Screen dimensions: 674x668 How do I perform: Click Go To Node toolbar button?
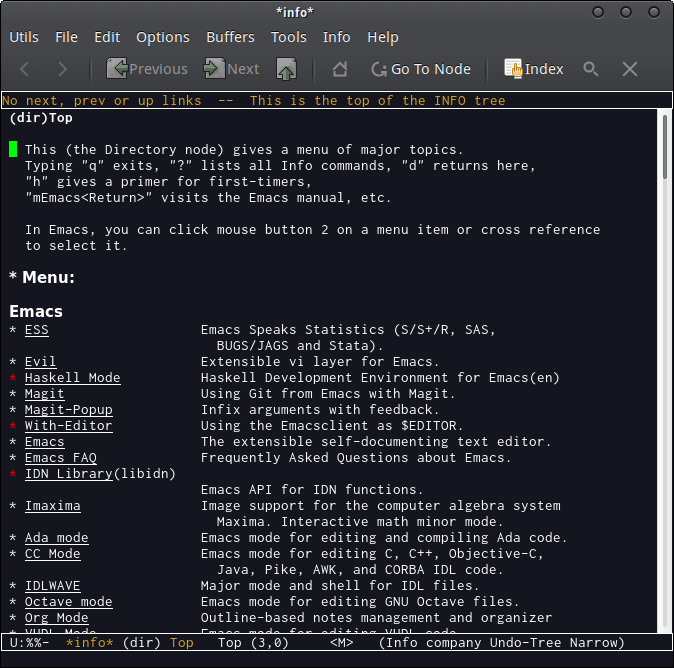point(421,69)
